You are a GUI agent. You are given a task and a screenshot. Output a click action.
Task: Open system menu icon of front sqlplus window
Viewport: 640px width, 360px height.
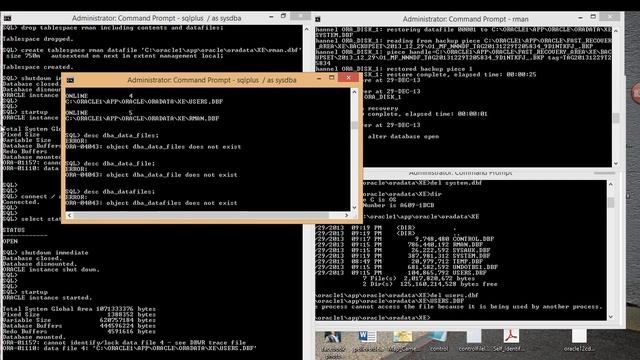pyautogui.click(x=71, y=80)
